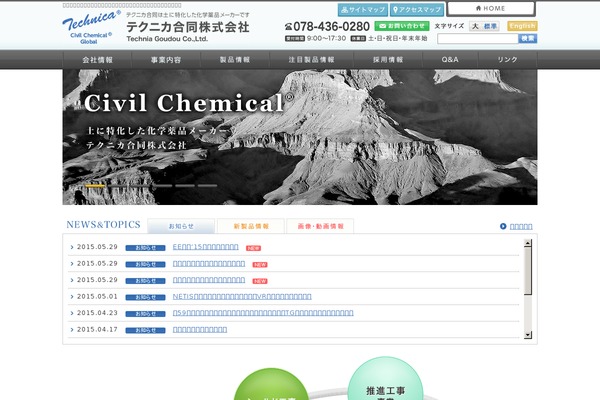Click the Technica Civil Chemical Global logo

point(91,27)
